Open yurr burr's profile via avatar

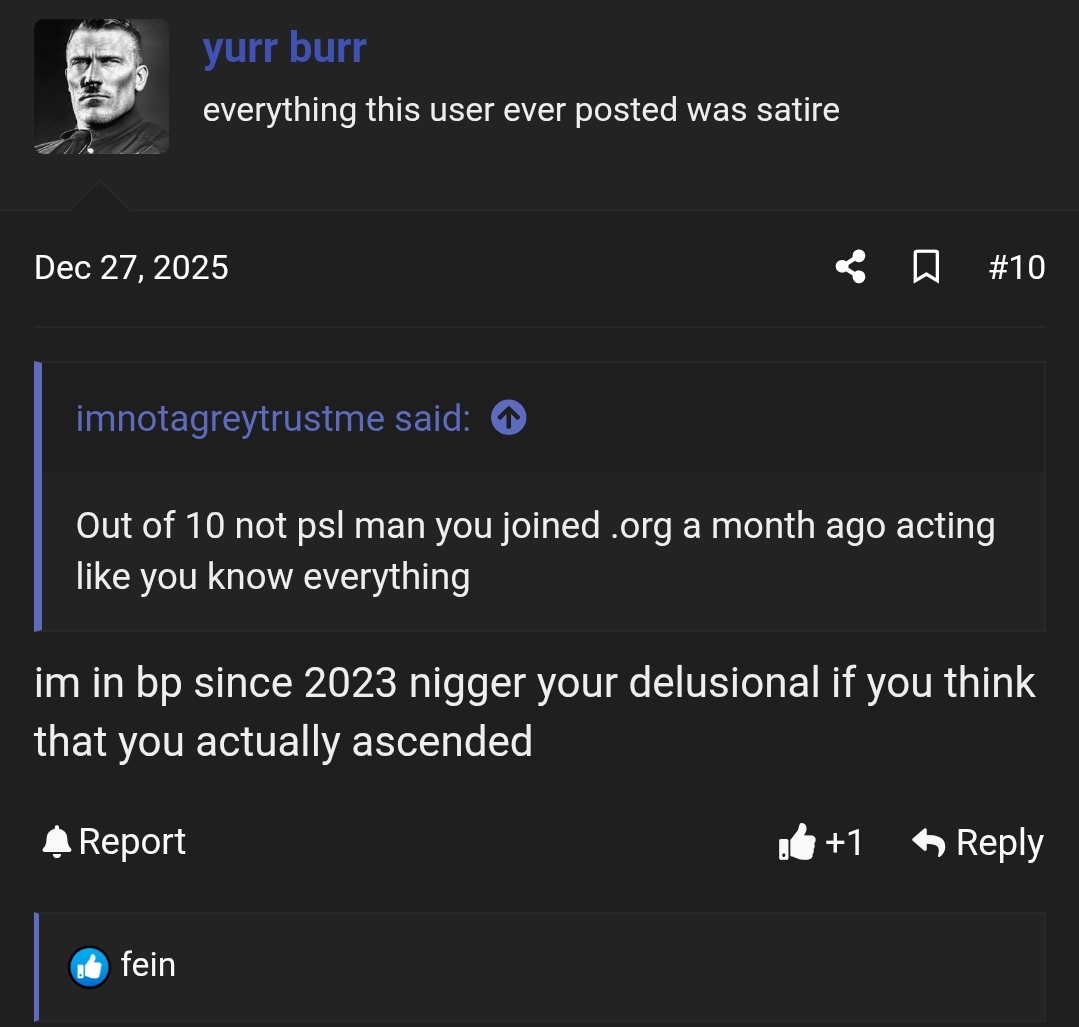pyautogui.click(x=101, y=86)
